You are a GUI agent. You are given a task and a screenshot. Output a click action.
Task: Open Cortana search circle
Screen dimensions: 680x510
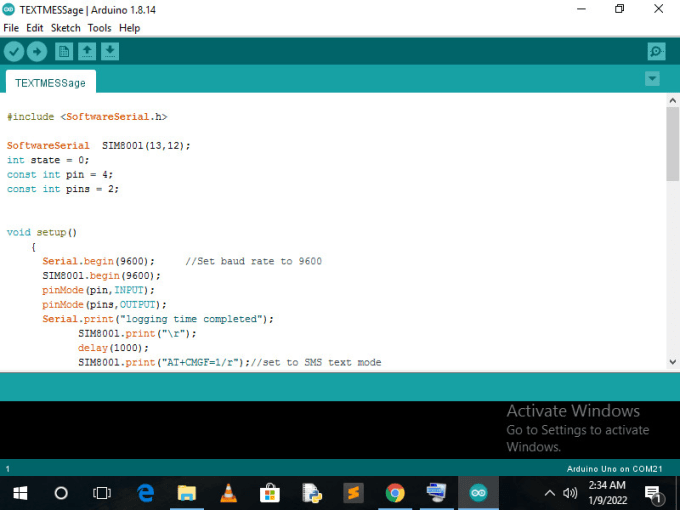(x=61, y=493)
